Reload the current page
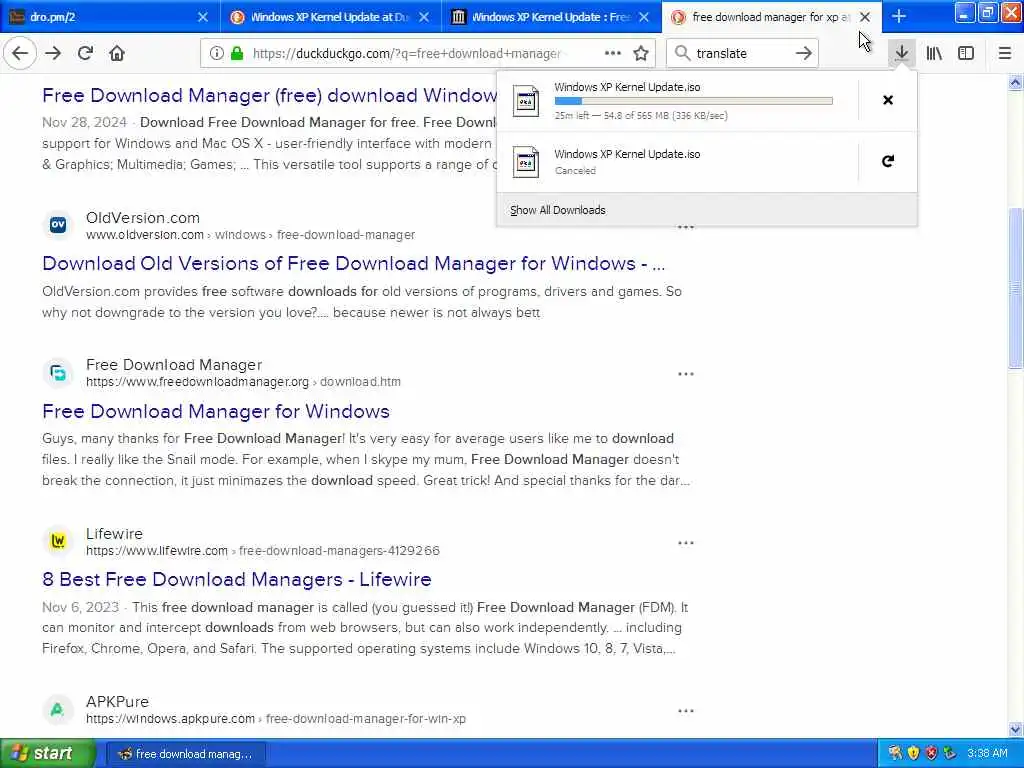The image size is (1024, 768). click(x=85, y=54)
